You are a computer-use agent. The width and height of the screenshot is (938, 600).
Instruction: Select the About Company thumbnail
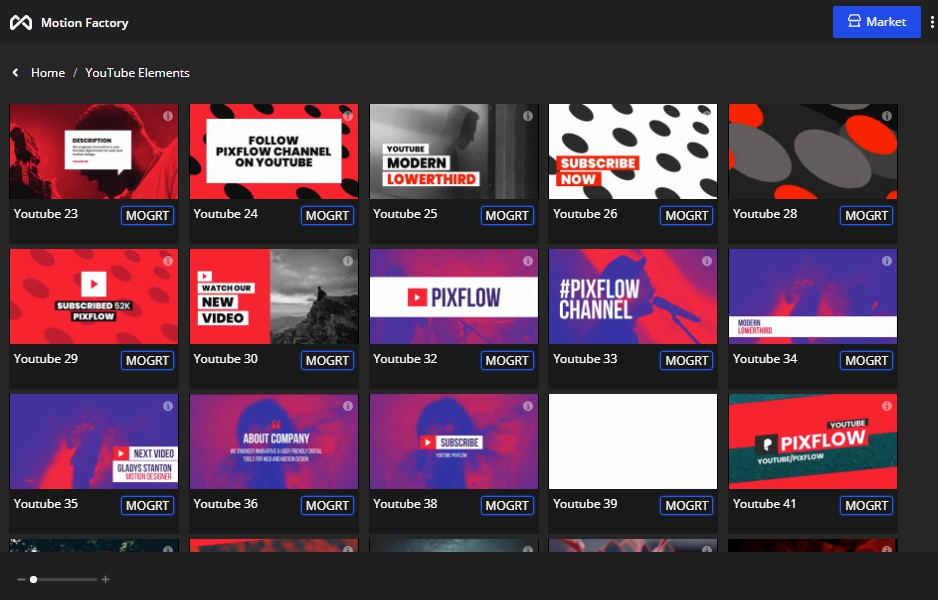[x=274, y=441]
